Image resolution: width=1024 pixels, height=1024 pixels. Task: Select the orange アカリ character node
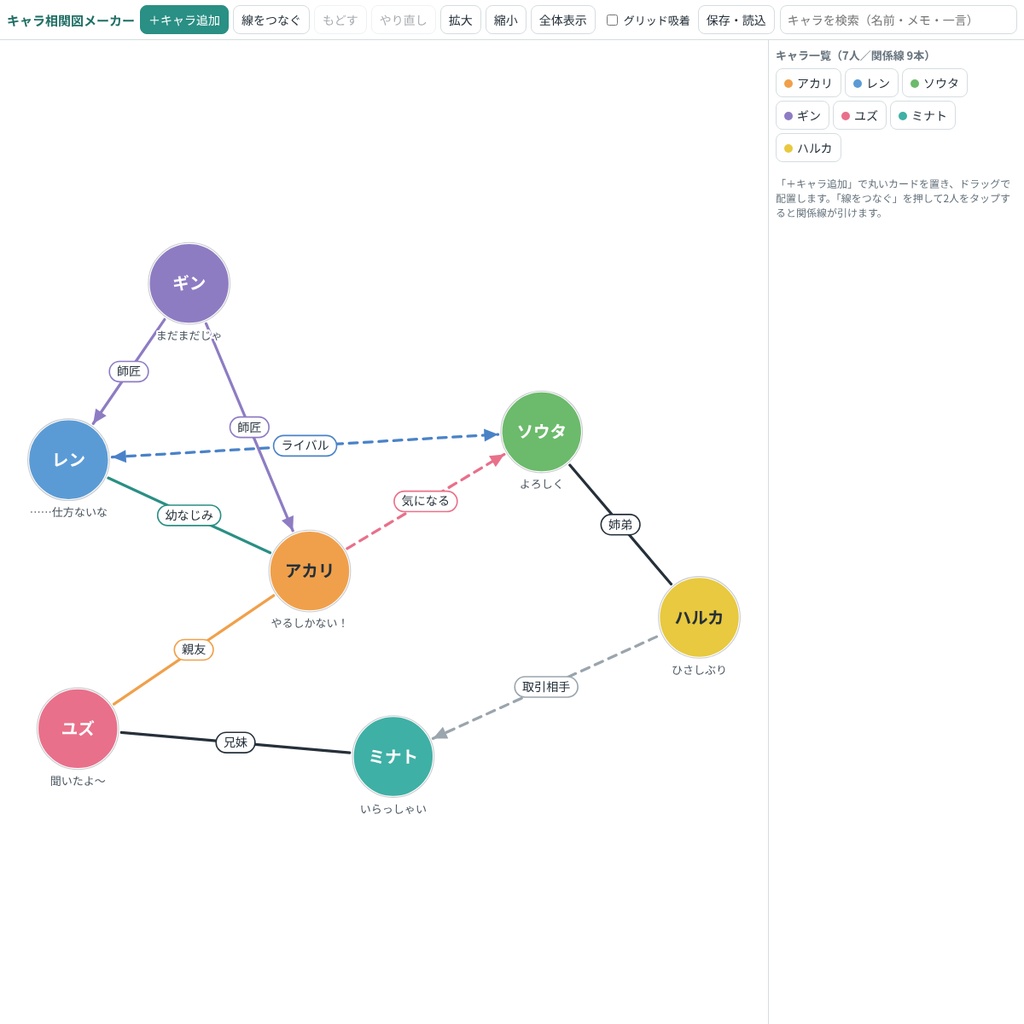(310, 571)
